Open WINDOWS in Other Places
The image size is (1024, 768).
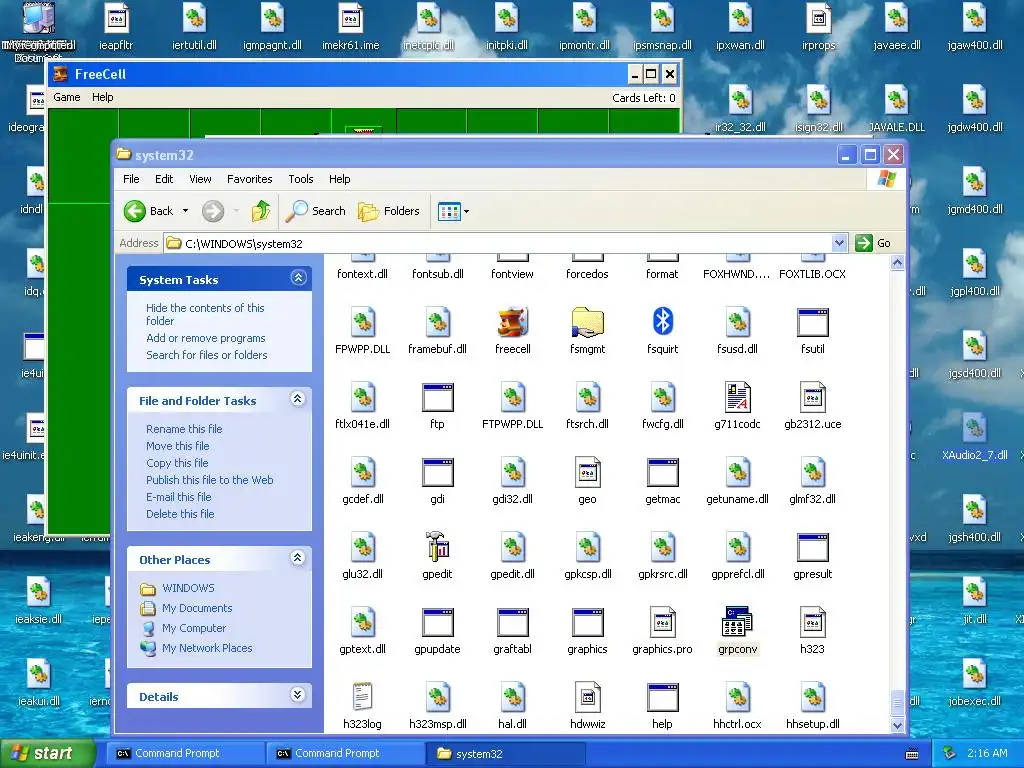click(188, 588)
